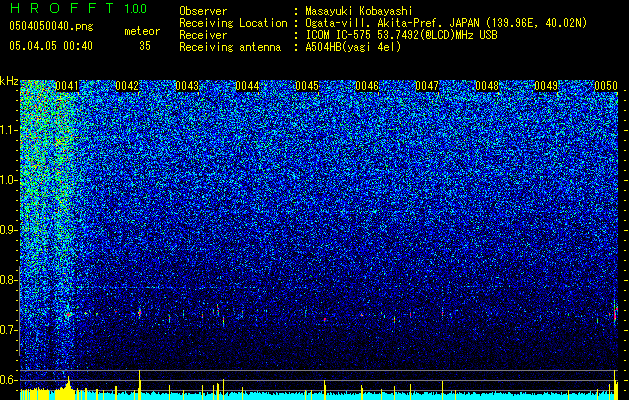Click the 1.1 kHz frequency axis label
The height and width of the screenshot is (400, 629).
(9, 130)
